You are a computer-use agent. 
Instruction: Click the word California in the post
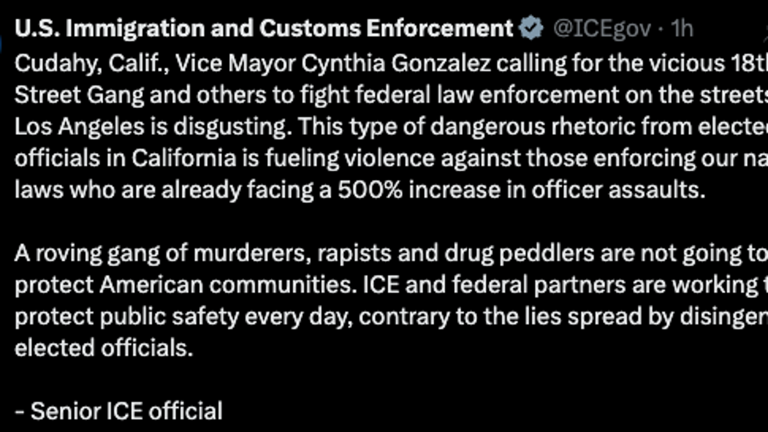(x=150, y=160)
